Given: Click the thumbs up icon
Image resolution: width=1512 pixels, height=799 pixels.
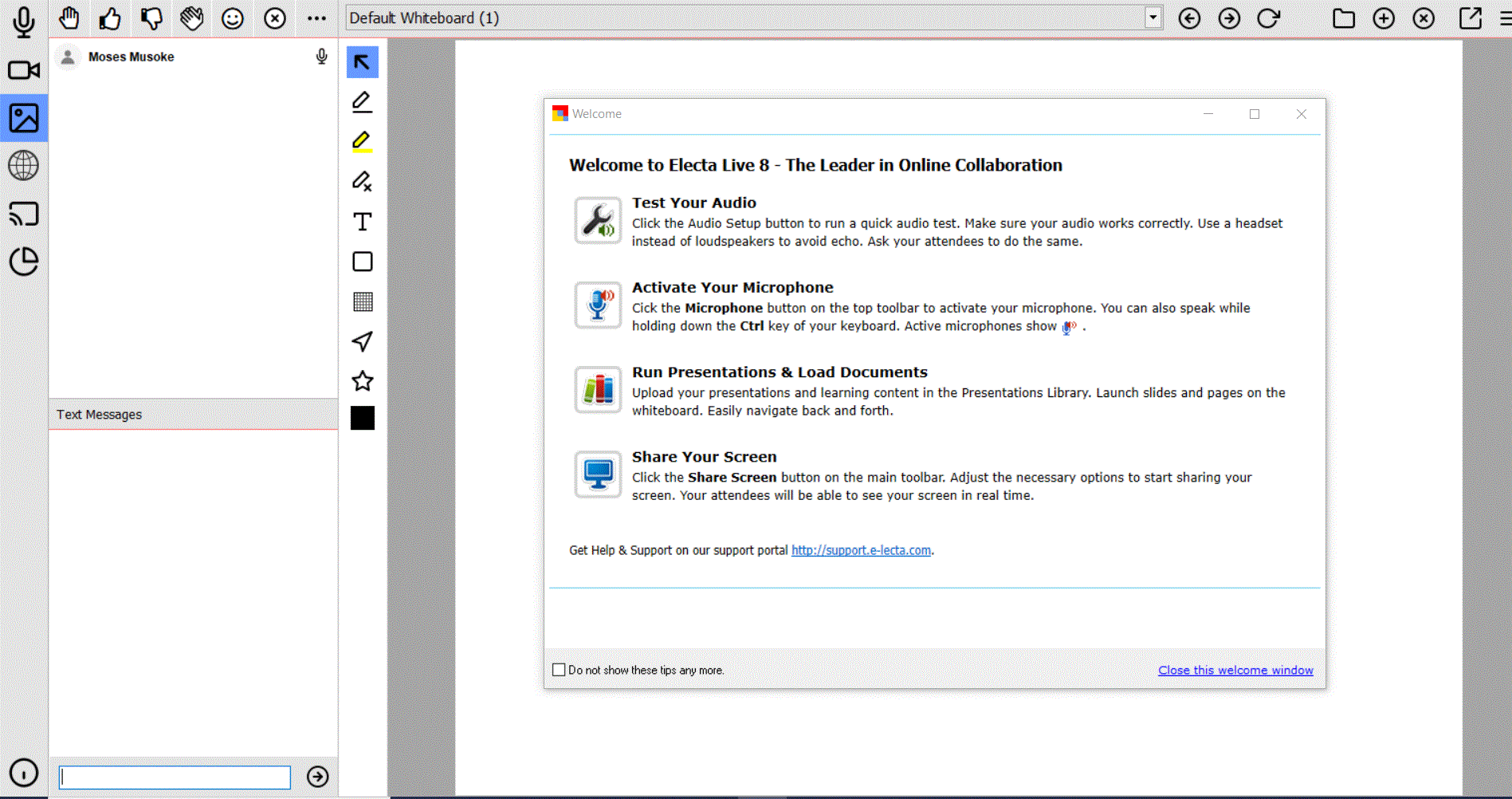Looking at the screenshot, I should point(110,18).
